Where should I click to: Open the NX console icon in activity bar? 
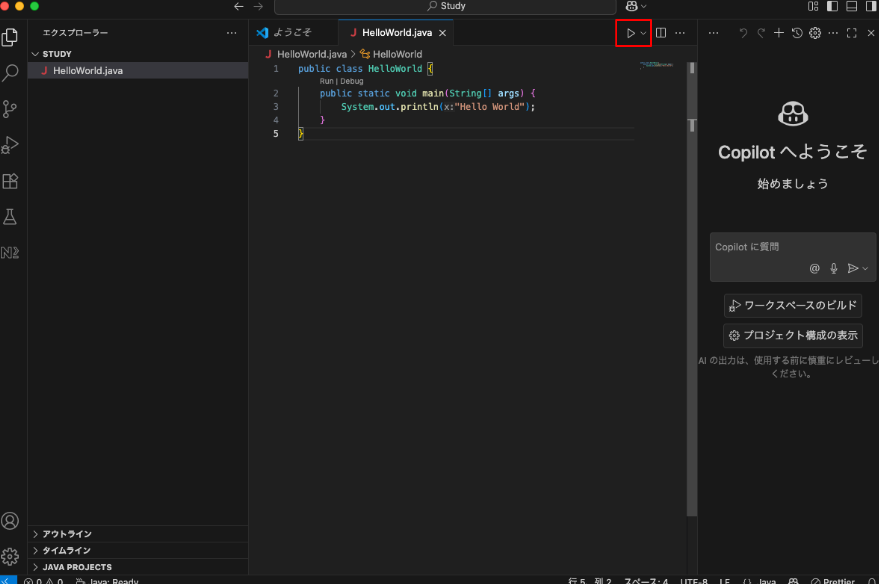(10, 253)
